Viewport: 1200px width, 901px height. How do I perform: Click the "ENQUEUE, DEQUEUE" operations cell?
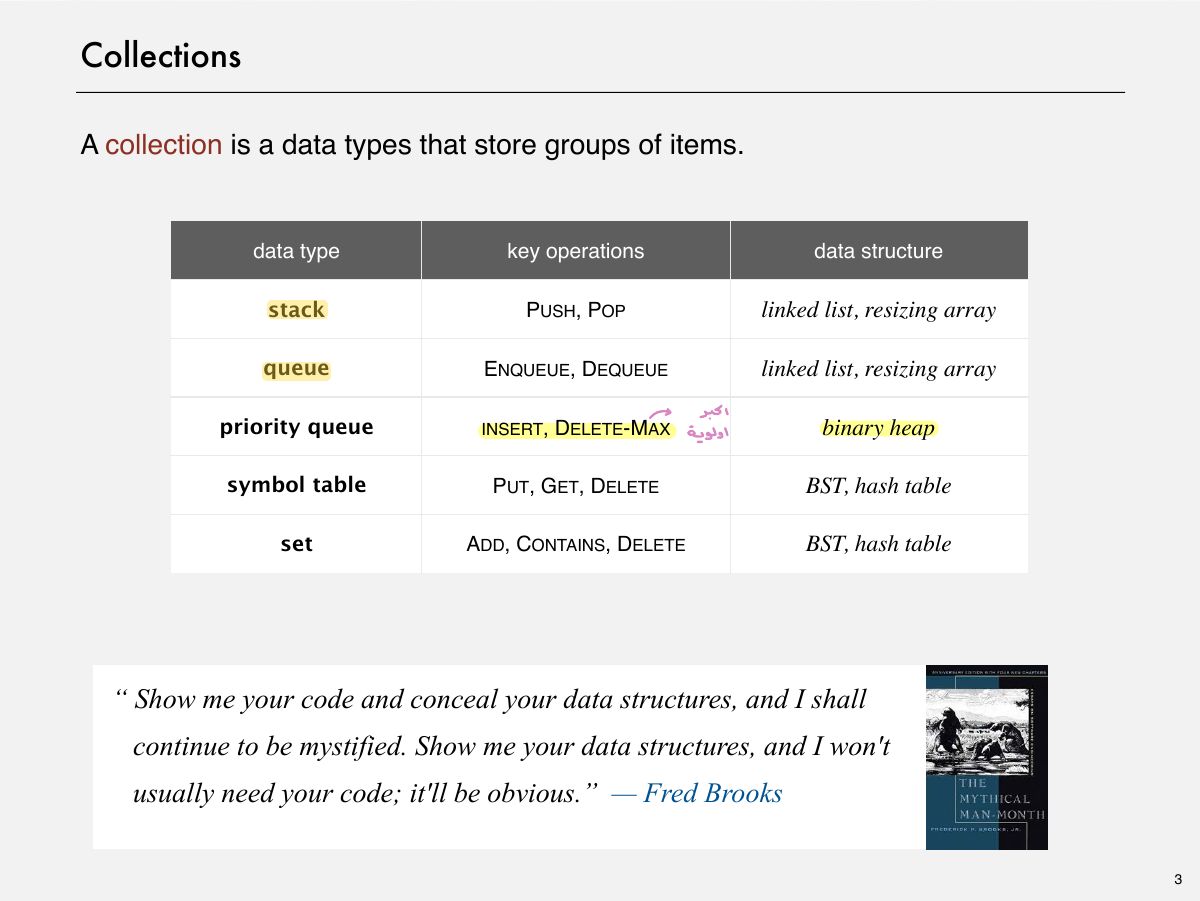(x=576, y=369)
